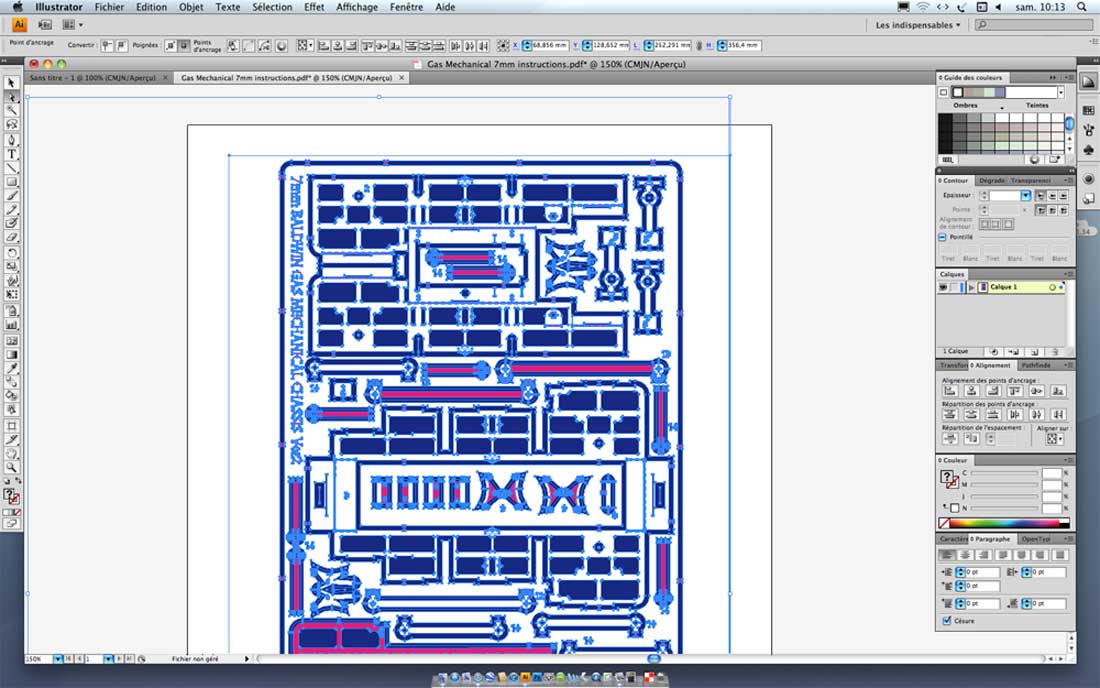Switch to the Caractère panel tab

[953, 539]
